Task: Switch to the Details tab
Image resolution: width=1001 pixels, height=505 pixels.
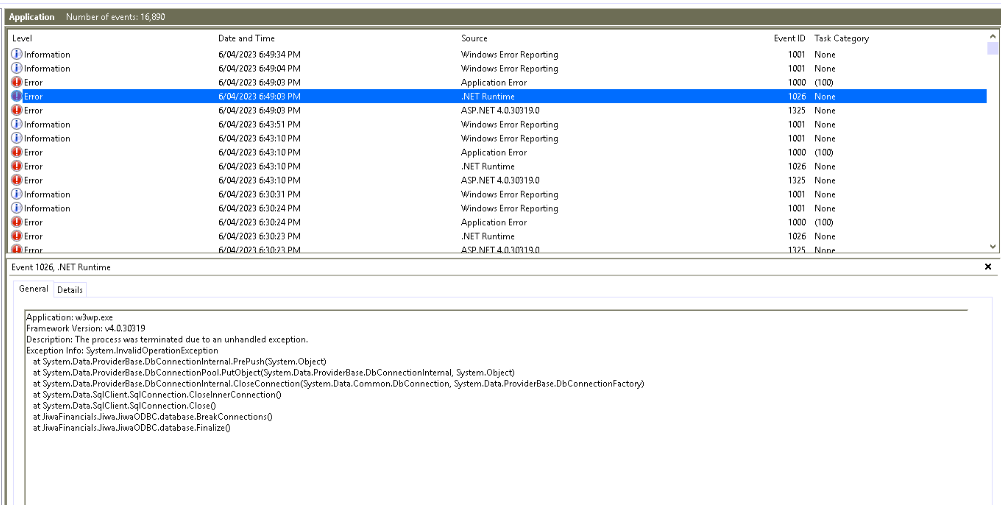Action: (x=70, y=289)
